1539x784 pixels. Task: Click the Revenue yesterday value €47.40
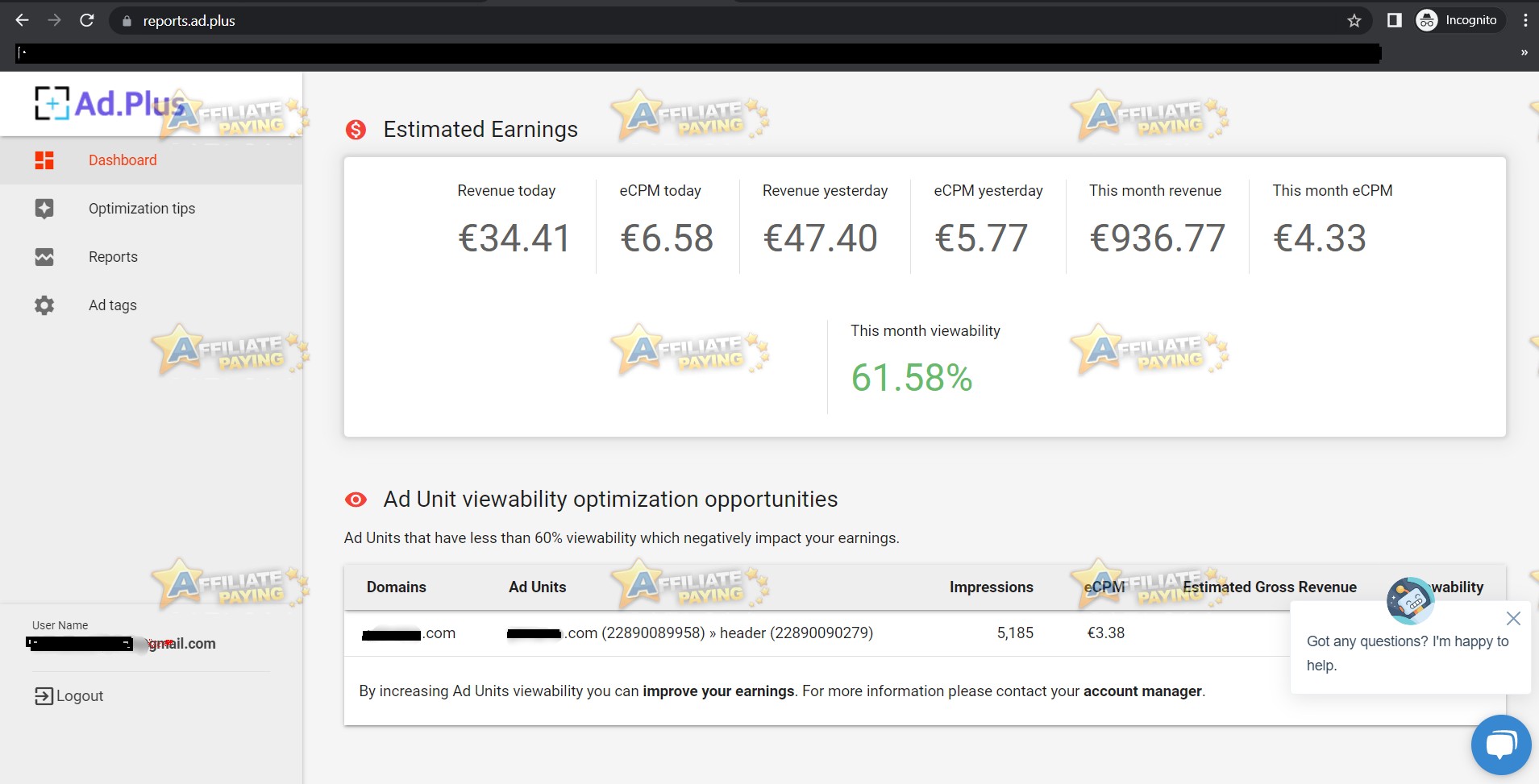pyautogui.click(x=821, y=239)
